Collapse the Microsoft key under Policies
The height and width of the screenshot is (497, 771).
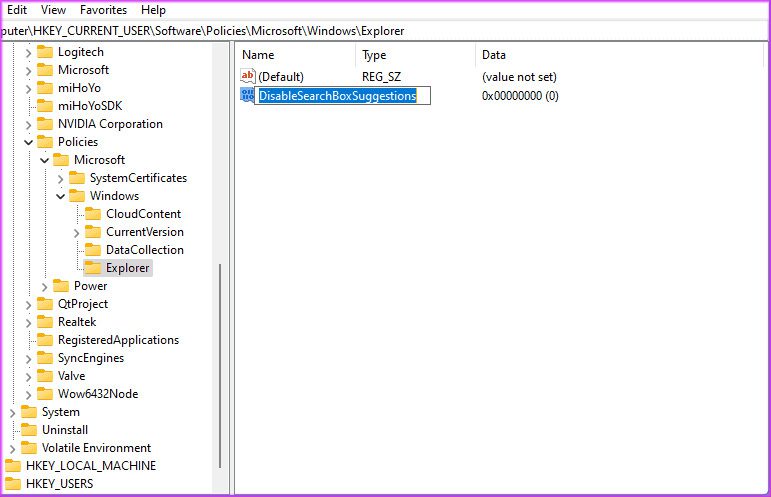pos(44,160)
